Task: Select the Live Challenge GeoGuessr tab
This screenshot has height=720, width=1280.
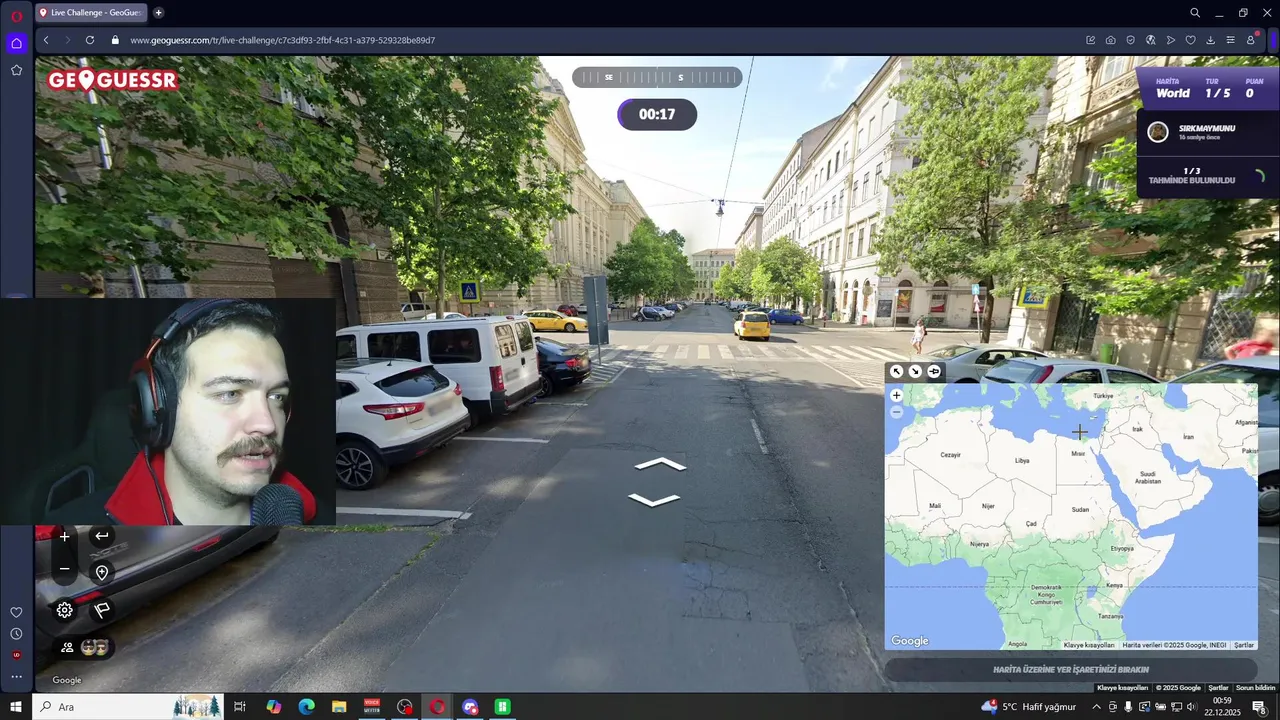Action: tap(92, 12)
